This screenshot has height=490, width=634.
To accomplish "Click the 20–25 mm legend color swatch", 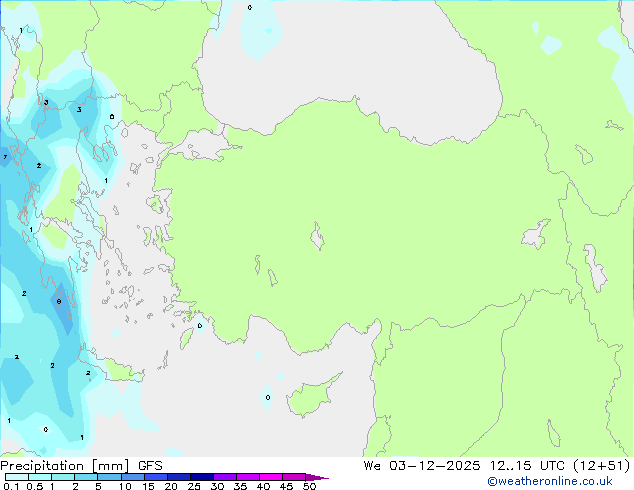I will (x=178, y=477).
